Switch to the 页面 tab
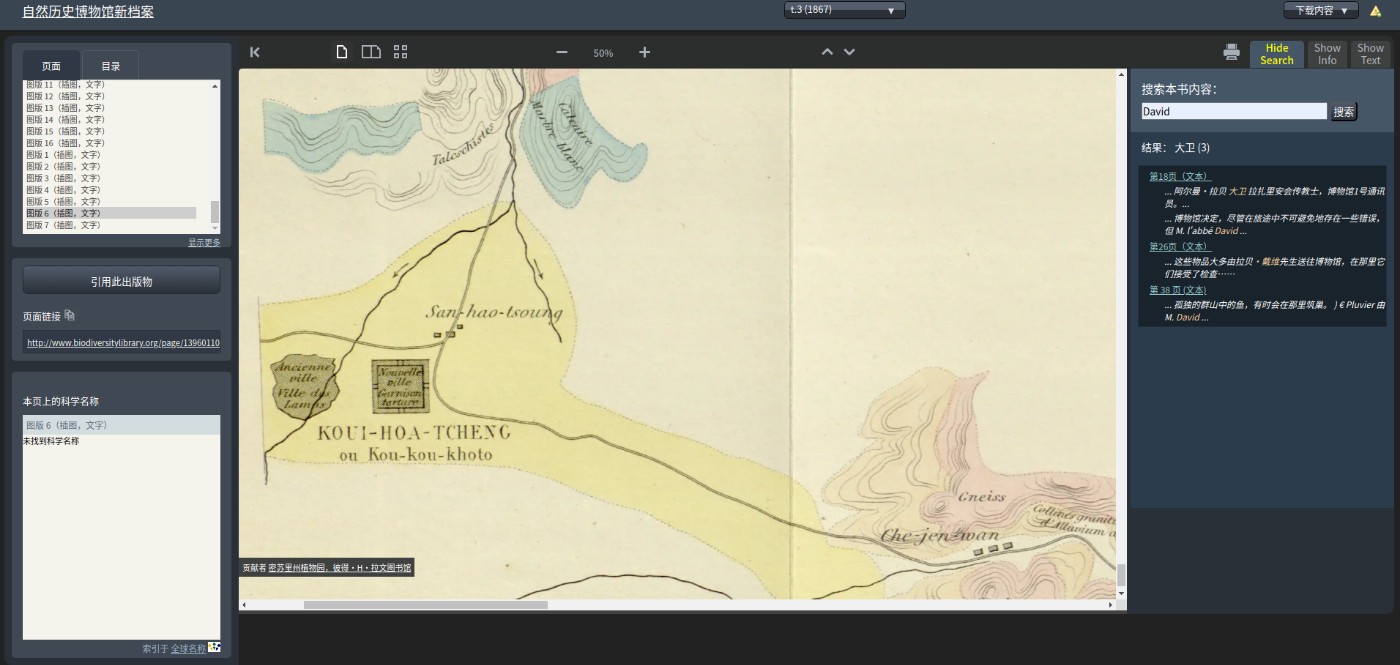Viewport: 1400px width, 665px height. (51, 65)
